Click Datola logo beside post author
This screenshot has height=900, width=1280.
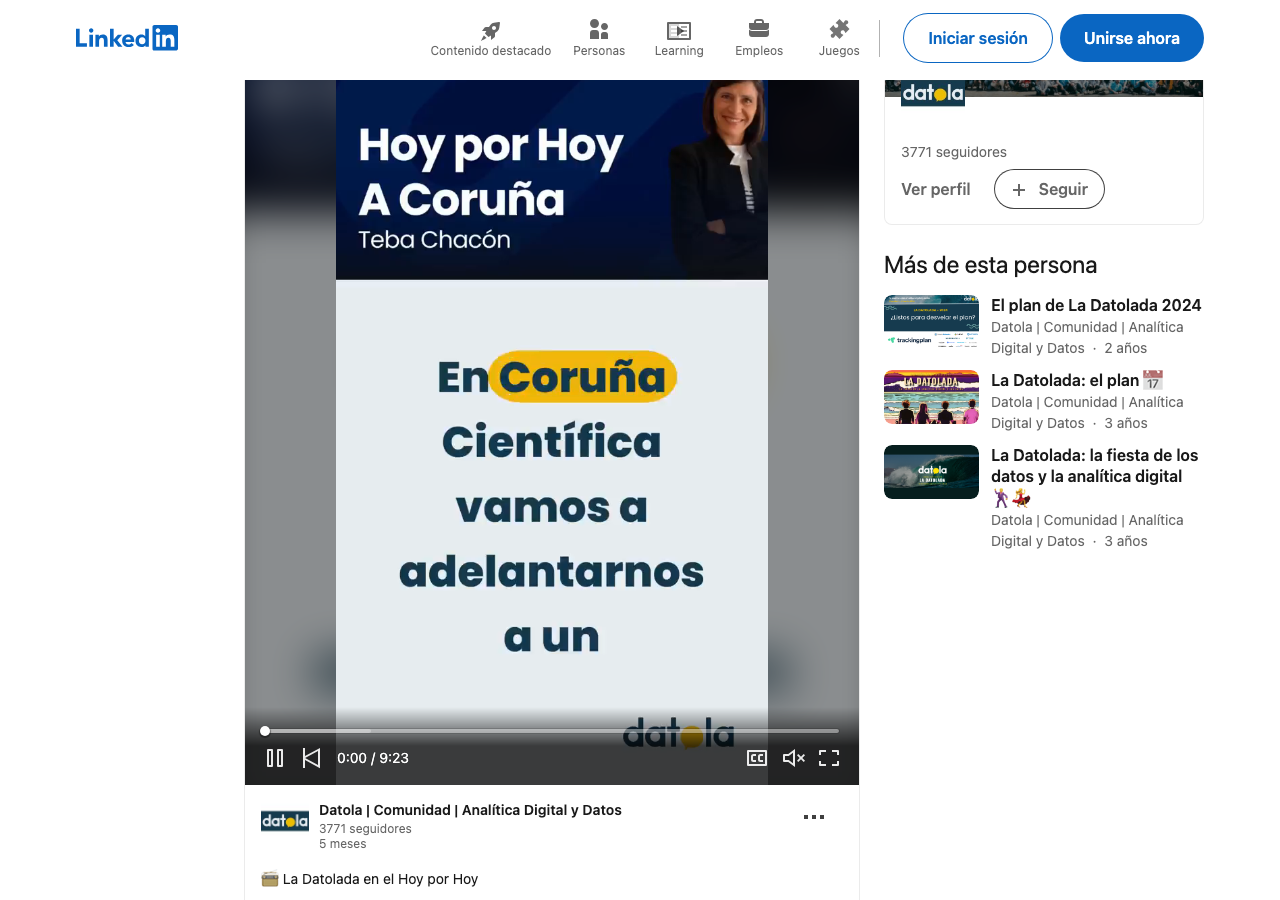click(x=285, y=821)
